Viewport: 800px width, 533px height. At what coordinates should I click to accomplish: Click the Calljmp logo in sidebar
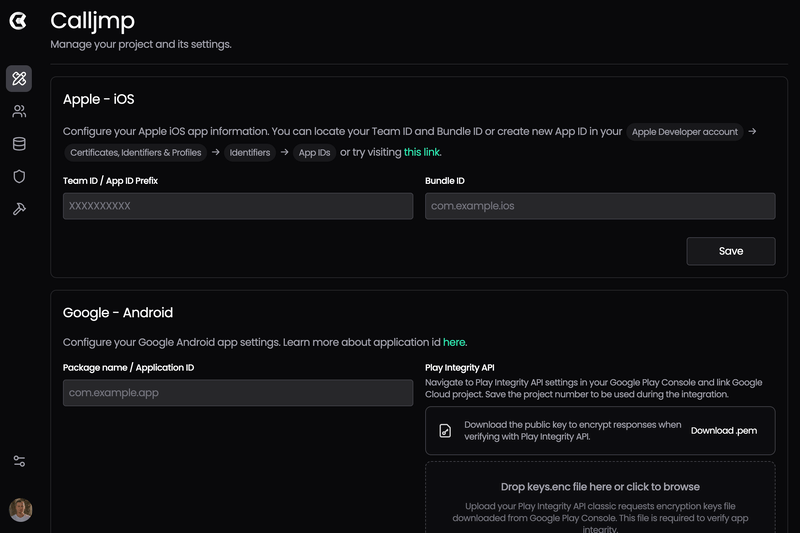point(18,20)
